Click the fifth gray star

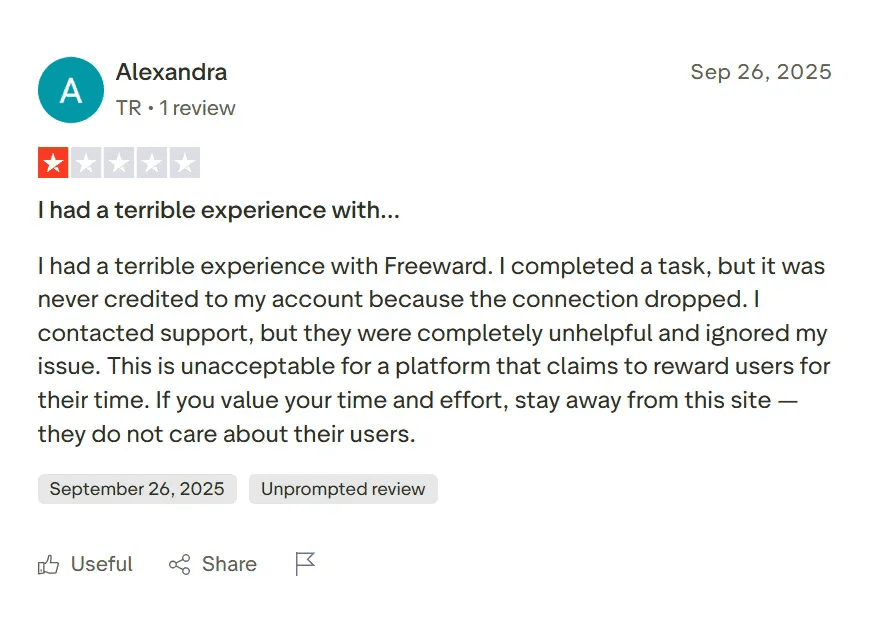tap(185, 163)
